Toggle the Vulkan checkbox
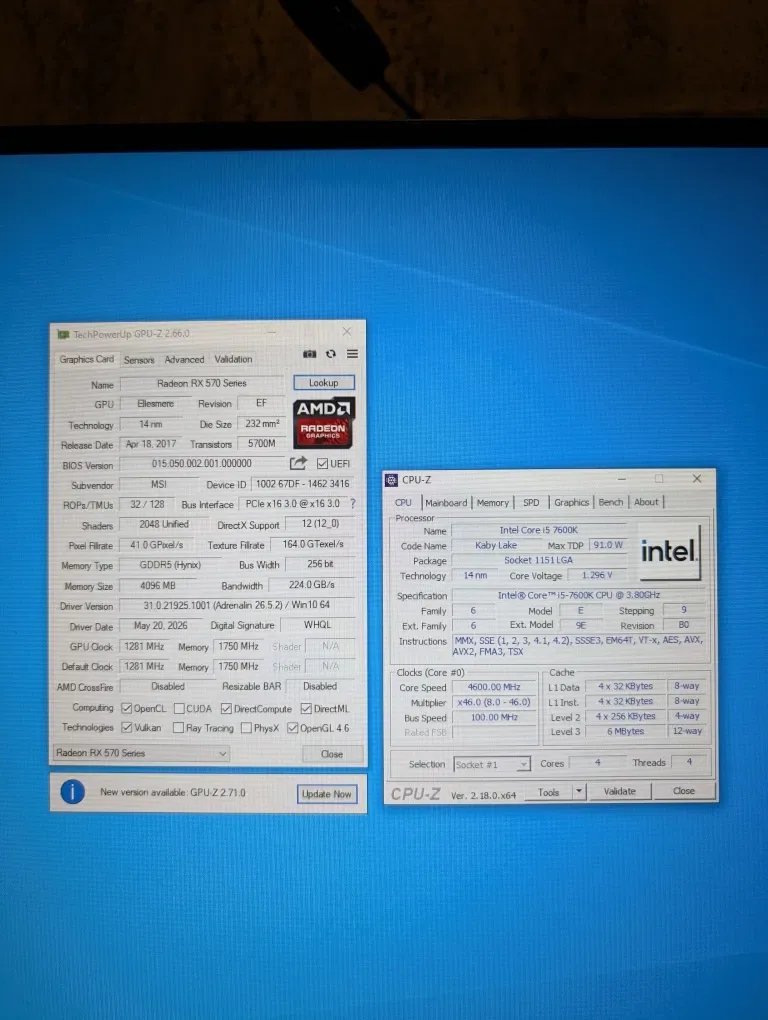Viewport: 768px width, 1020px height. click(127, 727)
